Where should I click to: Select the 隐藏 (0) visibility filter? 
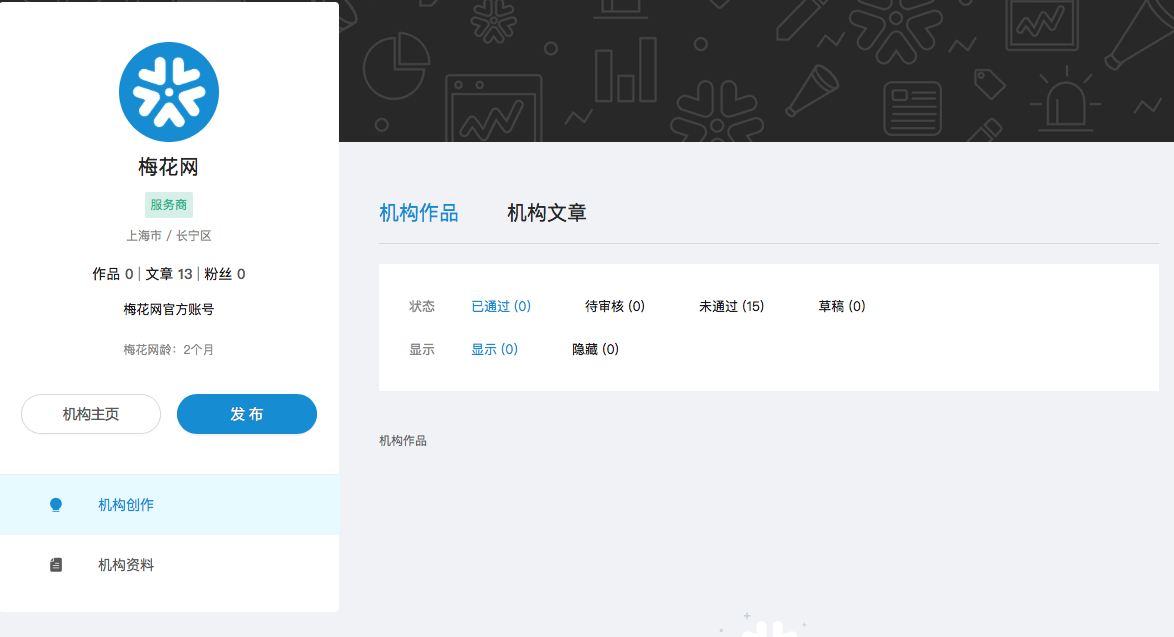coord(595,349)
